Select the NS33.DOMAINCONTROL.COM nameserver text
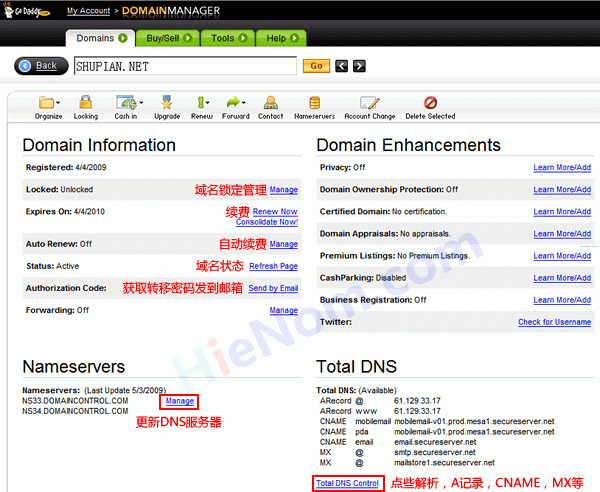Viewport: 600px width, 492px height. 75,401
